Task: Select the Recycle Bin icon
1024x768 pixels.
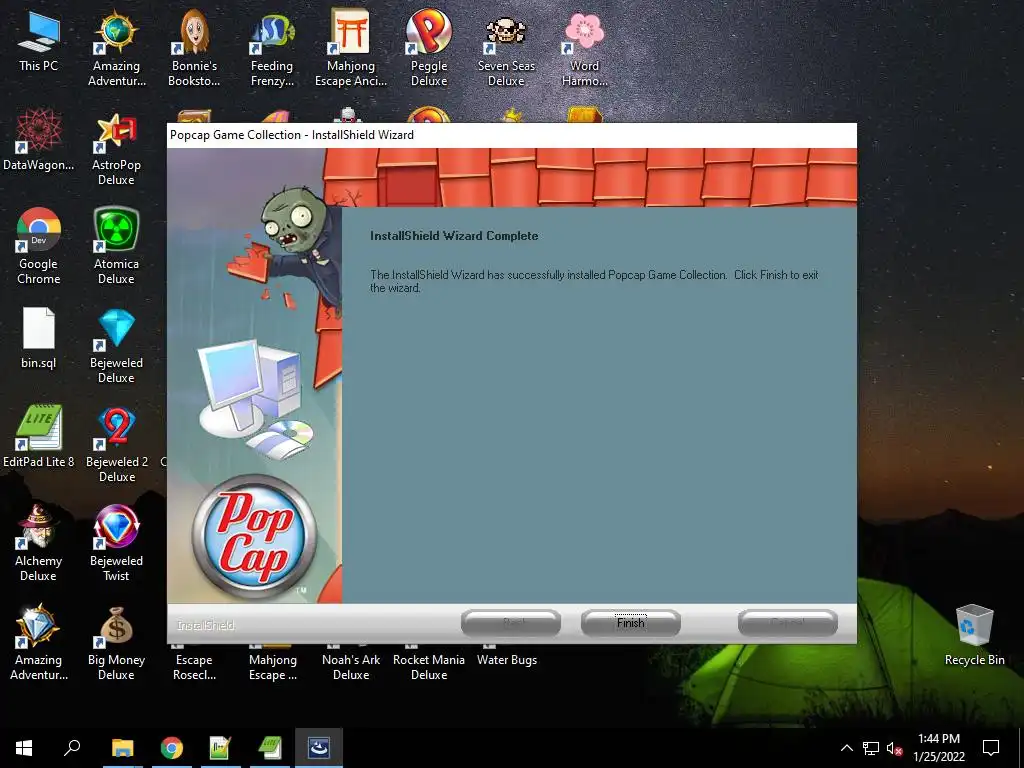Action: click(974, 635)
